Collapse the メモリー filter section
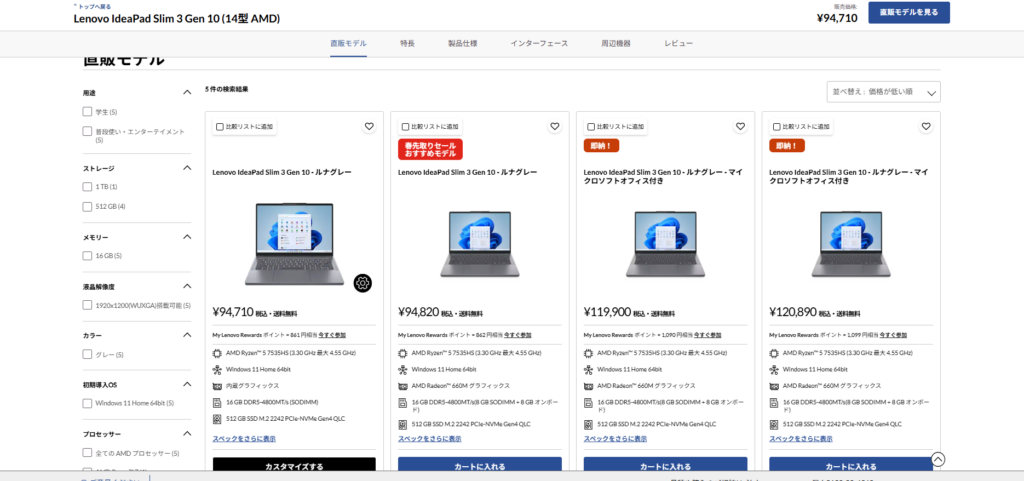Viewport: 1024px width, 481px height. click(187, 237)
